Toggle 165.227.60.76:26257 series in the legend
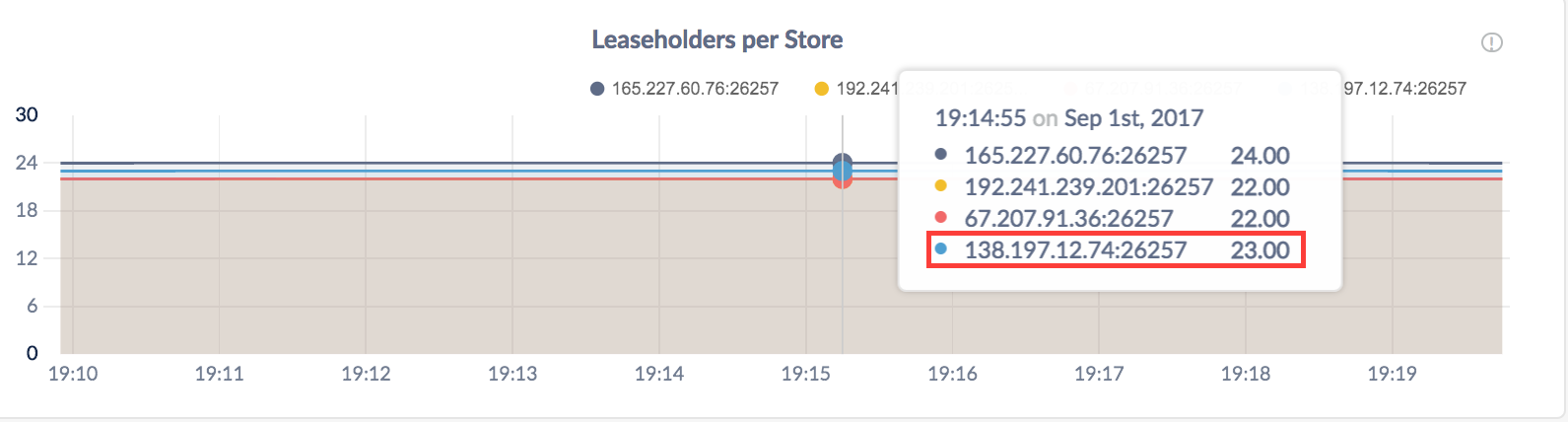Screen dimensions: 1568x422 (695, 89)
